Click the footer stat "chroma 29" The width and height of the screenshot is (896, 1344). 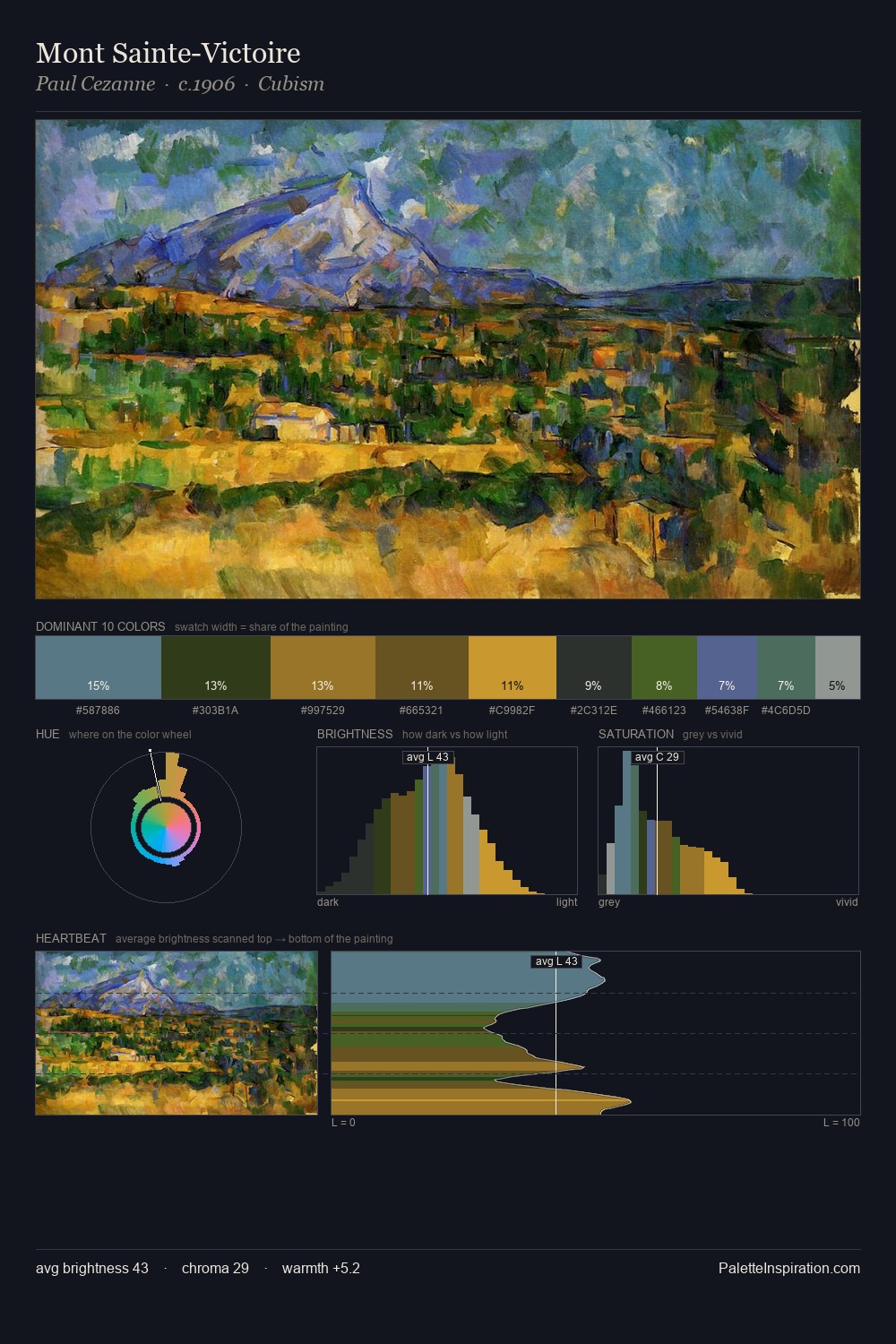tap(215, 1269)
